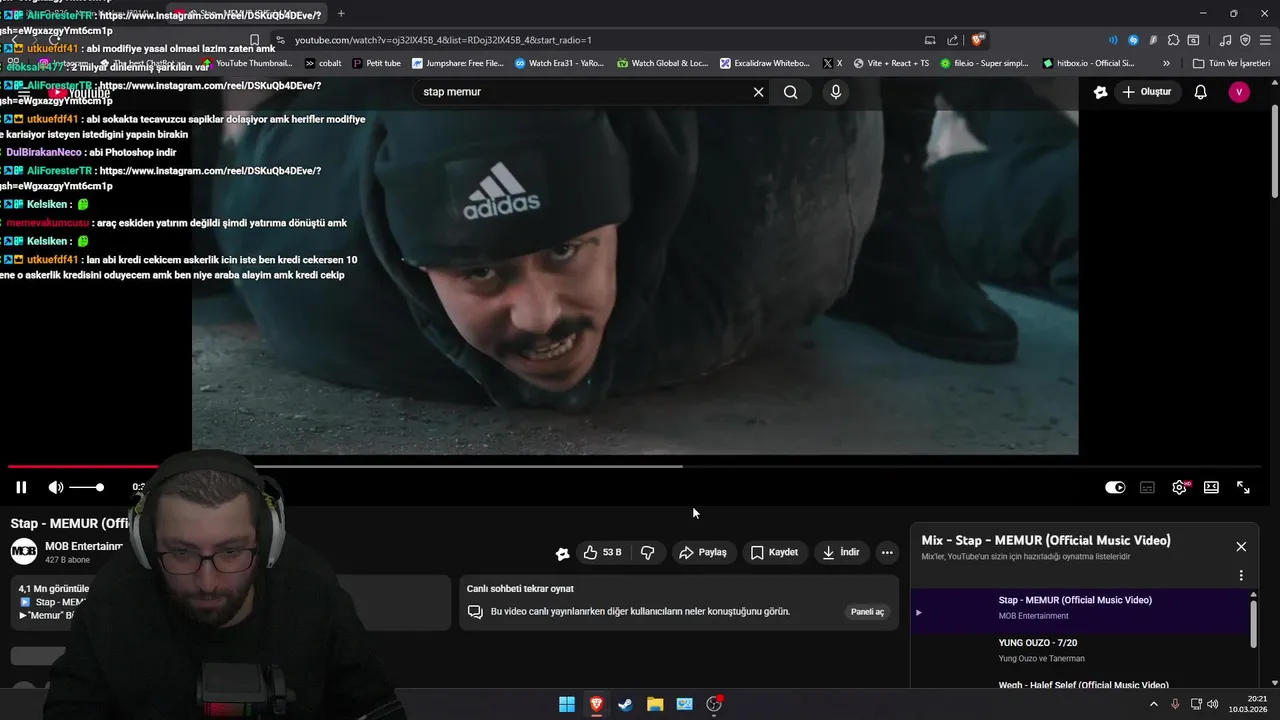Open Tüm Yer İşaretleri bookmarks folder

click(x=1231, y=63)
